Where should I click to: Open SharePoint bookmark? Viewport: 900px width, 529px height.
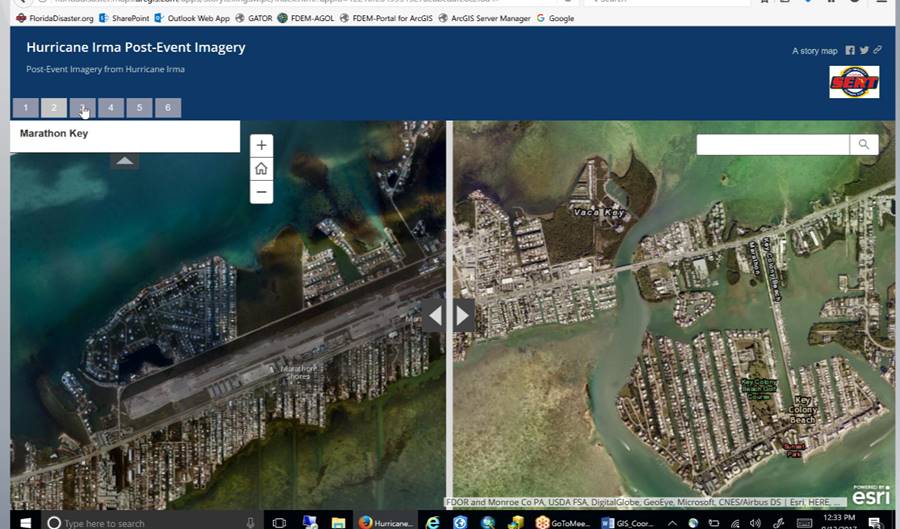124,18
